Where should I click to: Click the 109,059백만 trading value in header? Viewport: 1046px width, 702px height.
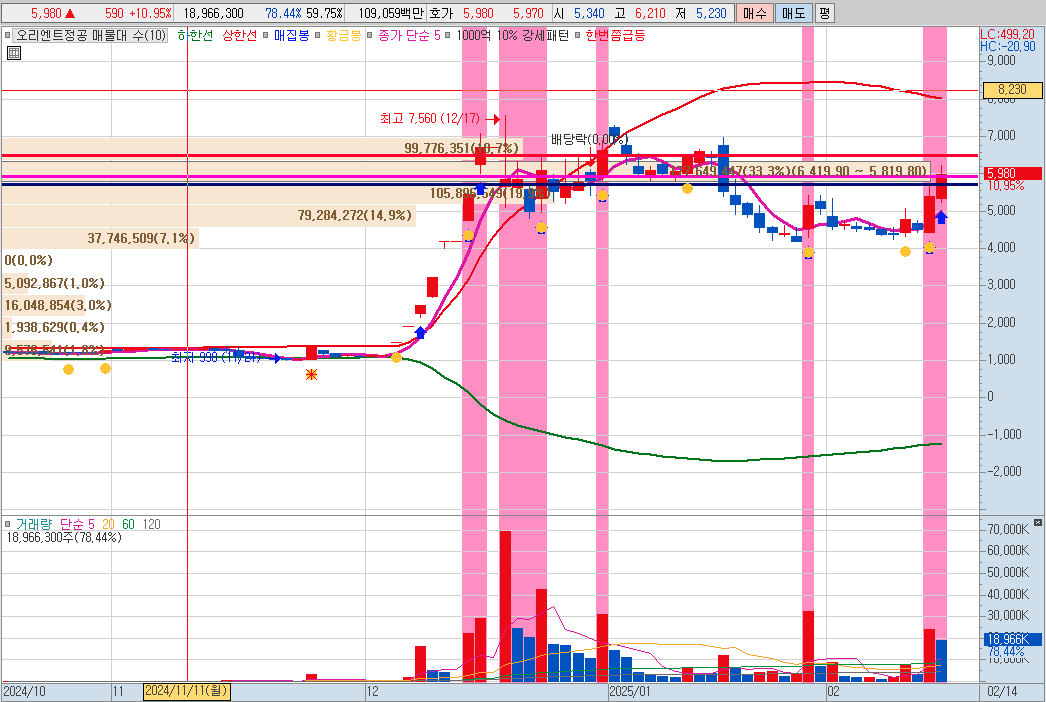click(x=390, y=13)
